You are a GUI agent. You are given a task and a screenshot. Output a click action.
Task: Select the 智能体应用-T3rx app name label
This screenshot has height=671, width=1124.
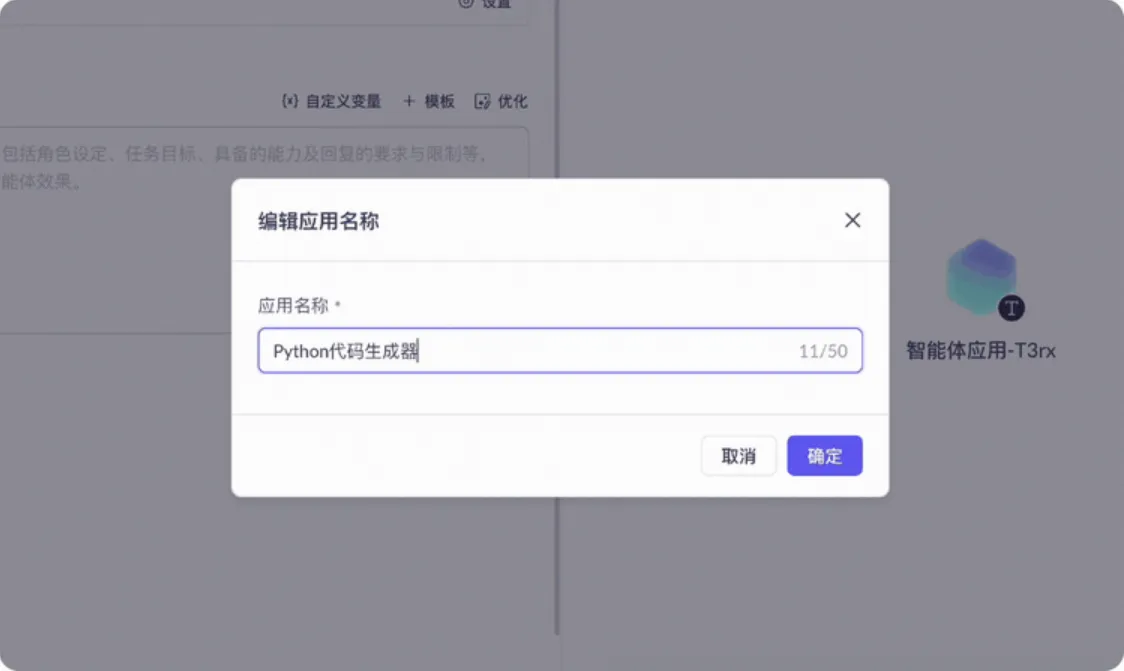click(981, 351)
